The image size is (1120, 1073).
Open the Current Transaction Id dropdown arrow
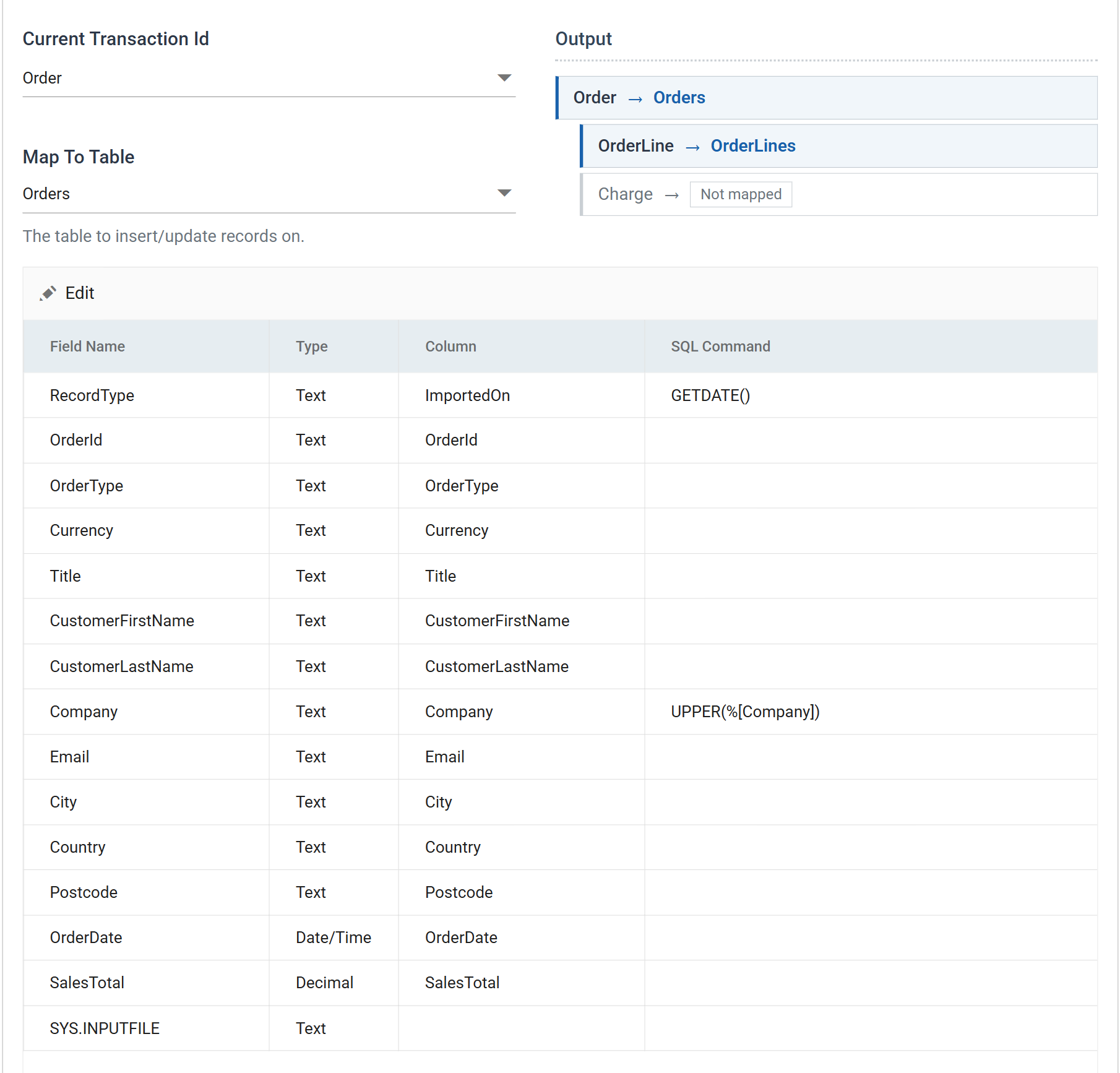click(504, 78)
